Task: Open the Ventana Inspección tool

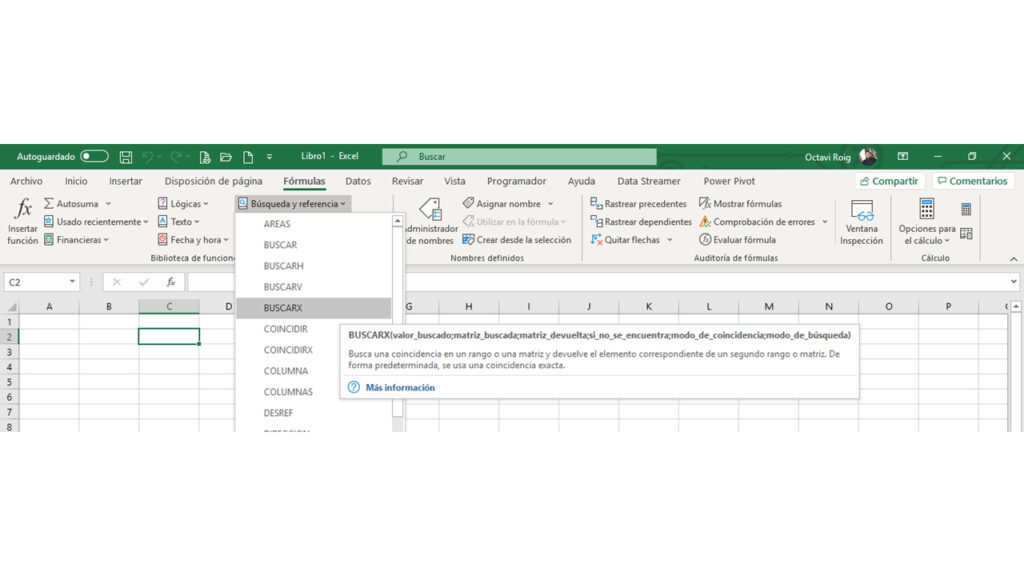Action: pos(860,221)
